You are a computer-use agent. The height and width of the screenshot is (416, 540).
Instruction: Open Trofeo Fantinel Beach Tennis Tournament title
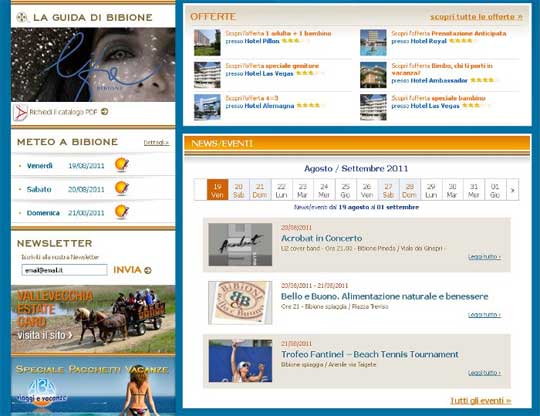click(x=370, y=354)
